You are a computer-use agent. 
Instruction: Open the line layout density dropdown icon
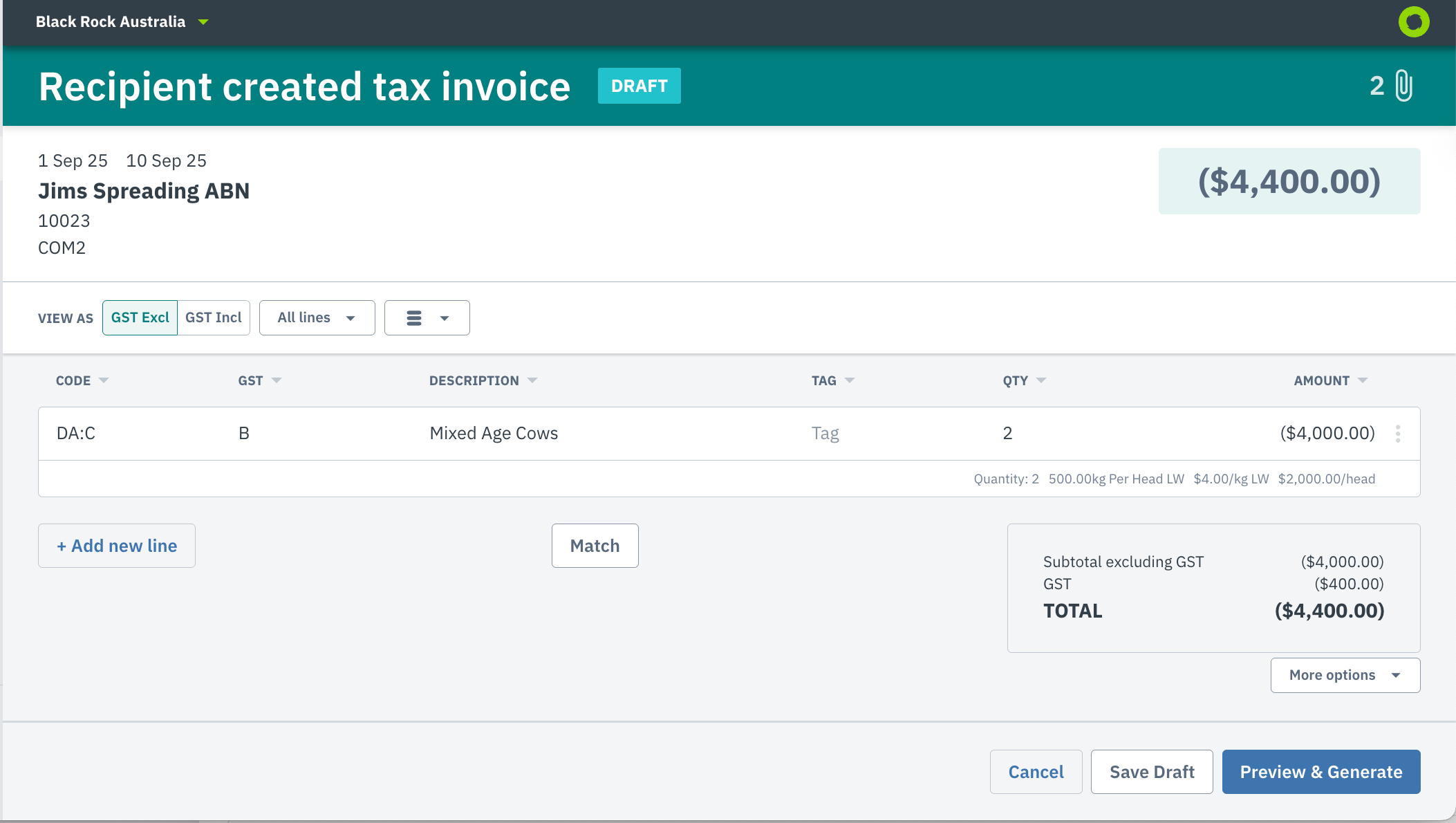427,318
